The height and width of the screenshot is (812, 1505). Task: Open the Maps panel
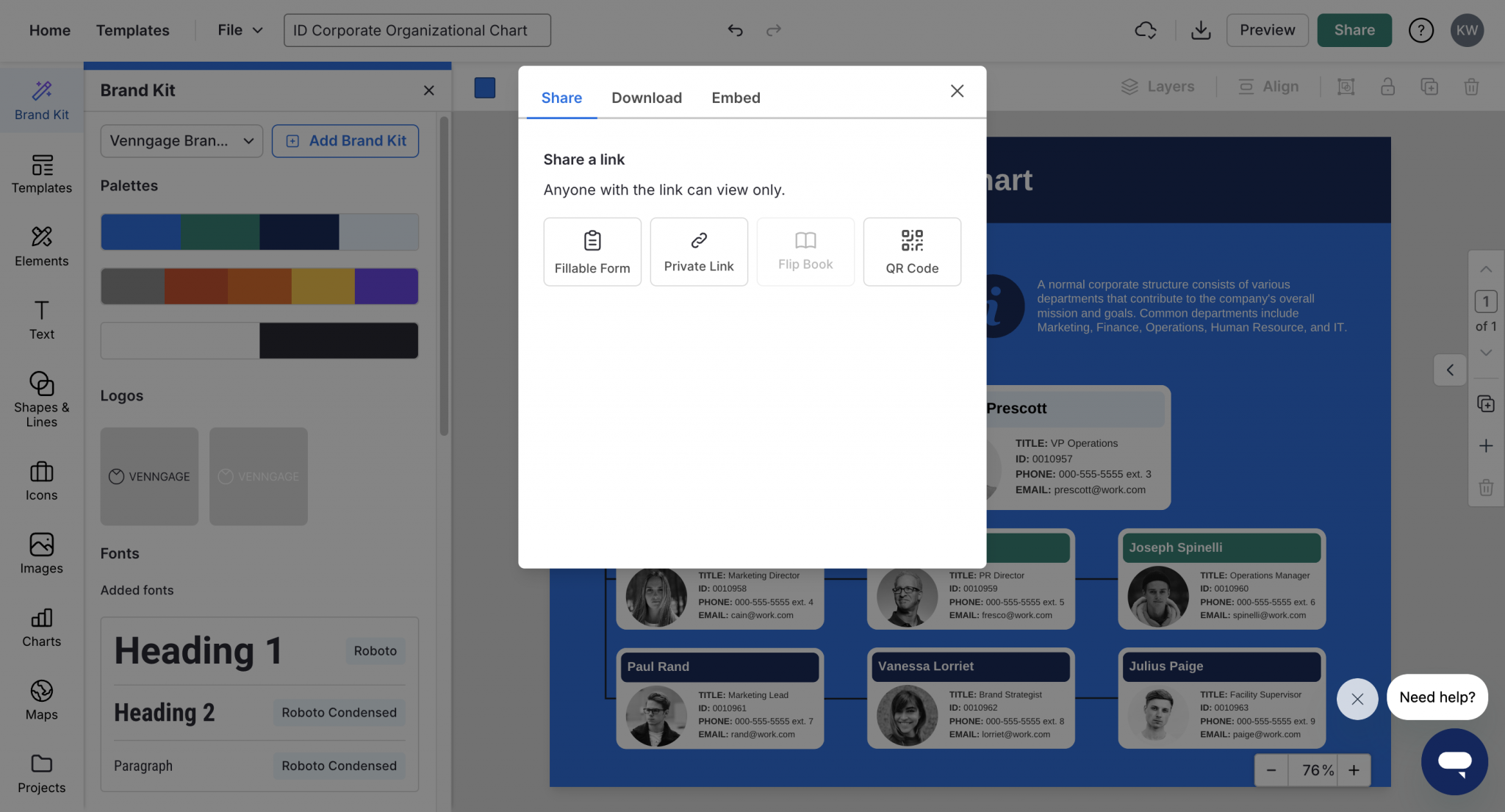(41, 699)
